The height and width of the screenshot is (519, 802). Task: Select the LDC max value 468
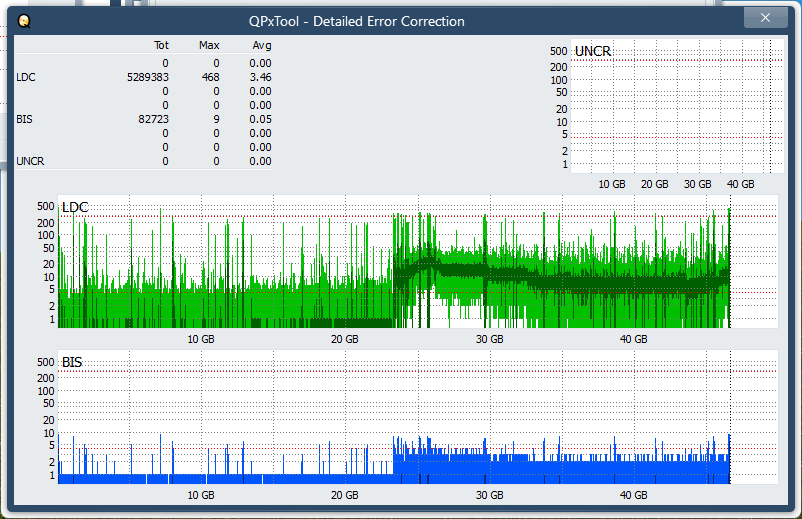point(210,77)
